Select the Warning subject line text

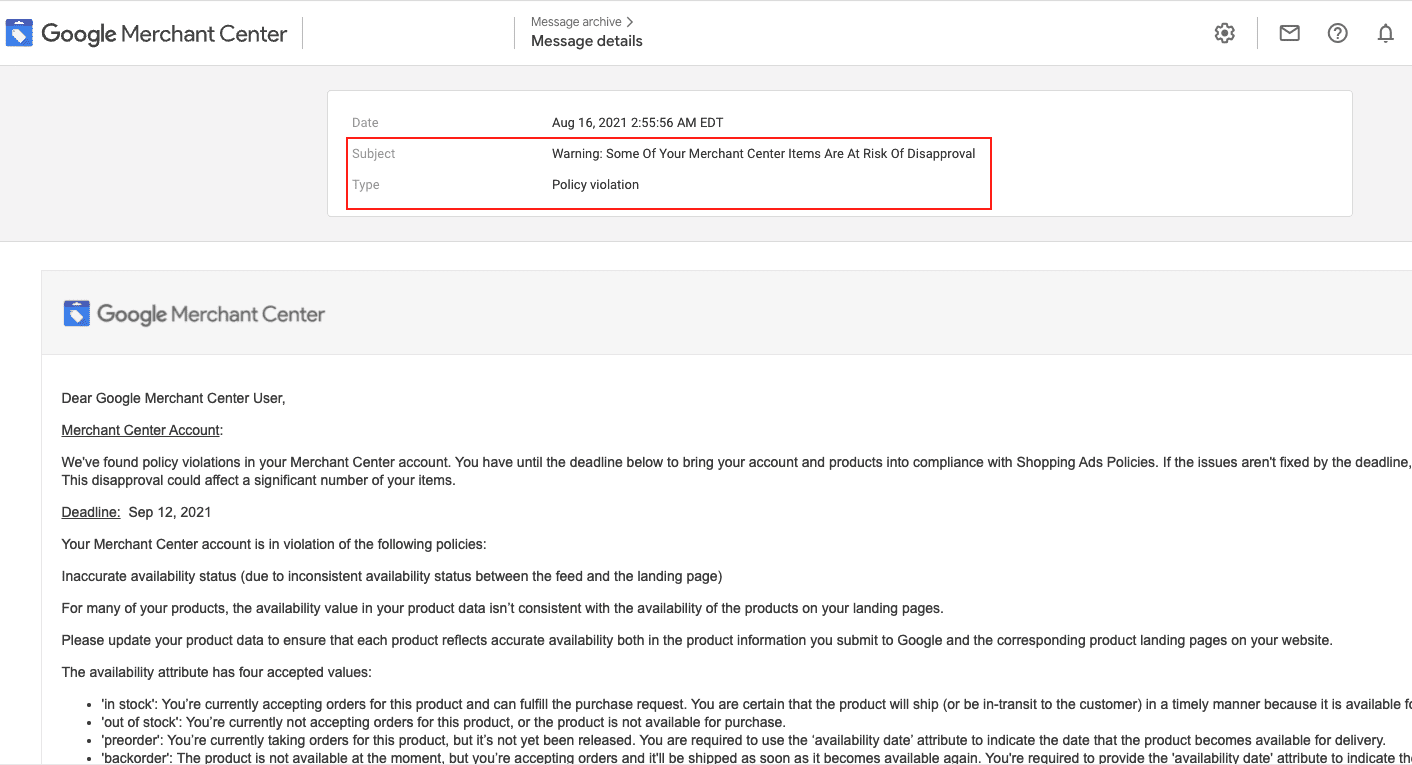(764, 154)
